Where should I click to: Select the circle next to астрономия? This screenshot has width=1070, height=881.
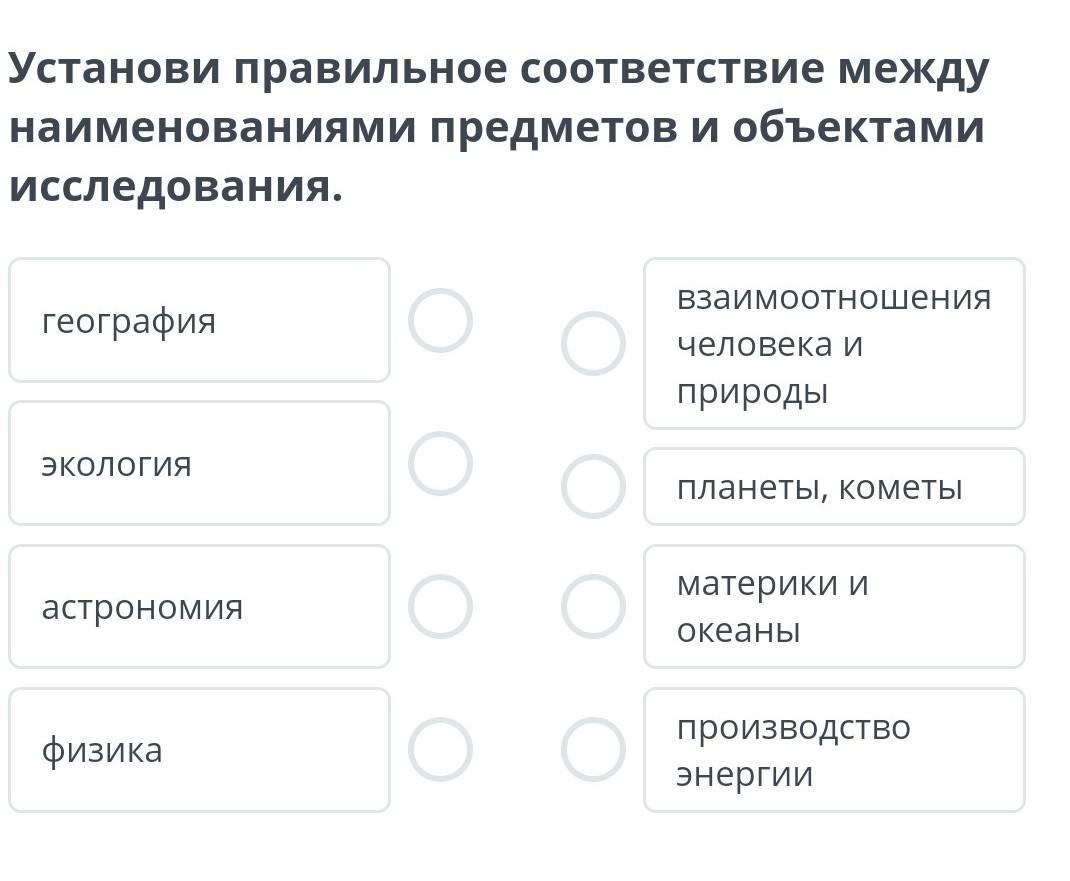point(440,607)
